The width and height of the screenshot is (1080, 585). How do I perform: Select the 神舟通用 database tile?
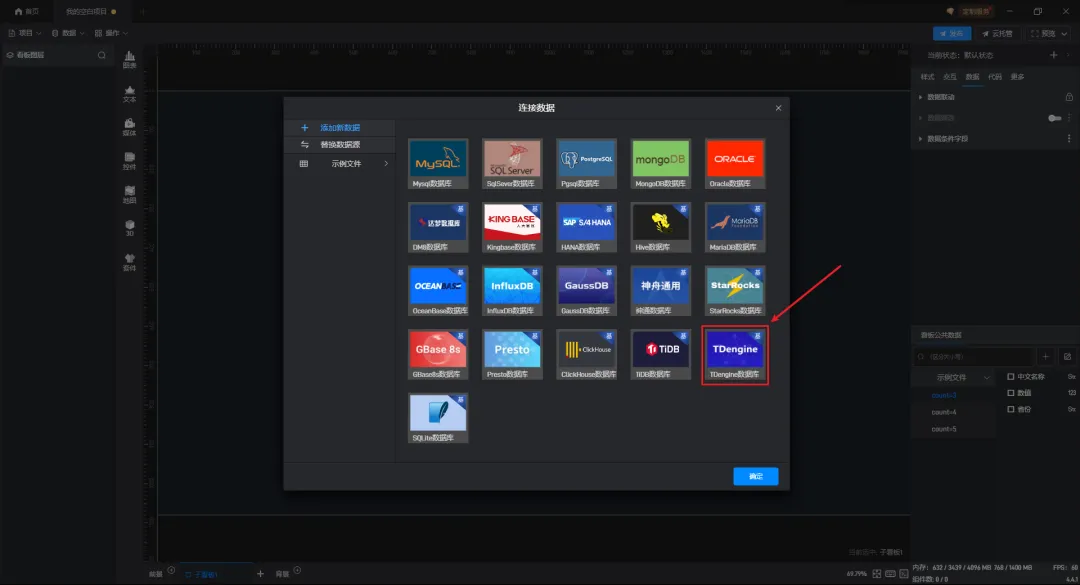pos(661,291)
